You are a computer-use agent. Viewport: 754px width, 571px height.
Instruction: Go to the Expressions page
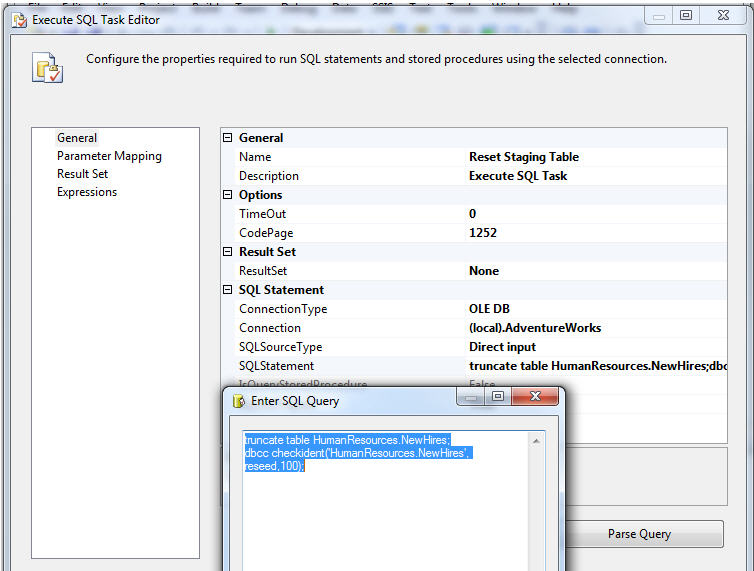pyautogui.click(x=87, y=192)
